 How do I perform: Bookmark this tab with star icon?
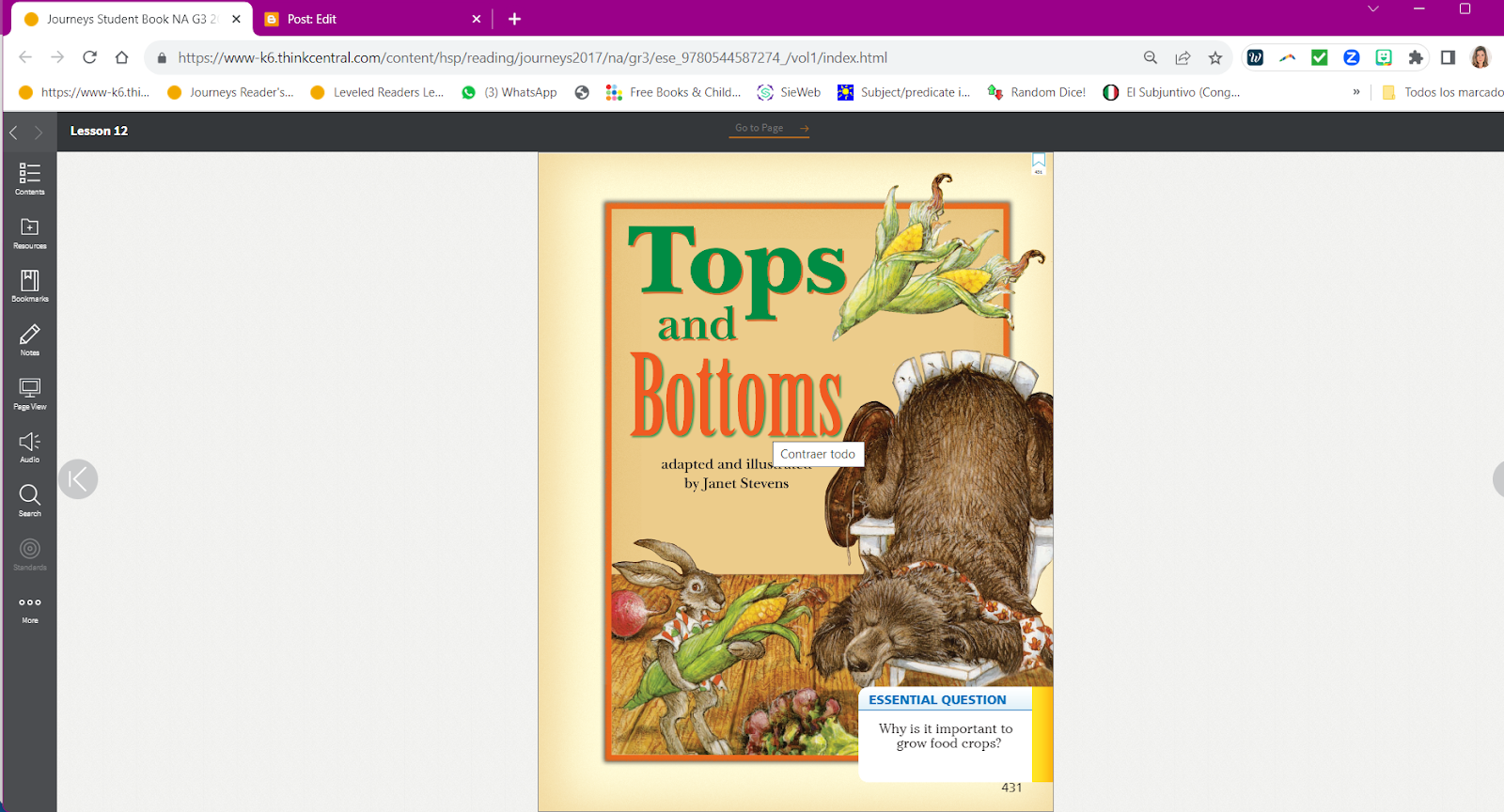1215,57
